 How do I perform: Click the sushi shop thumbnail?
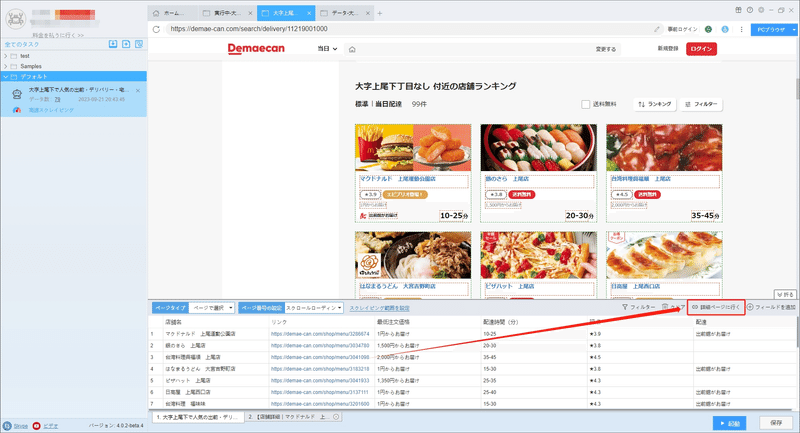tap(538, 147)
